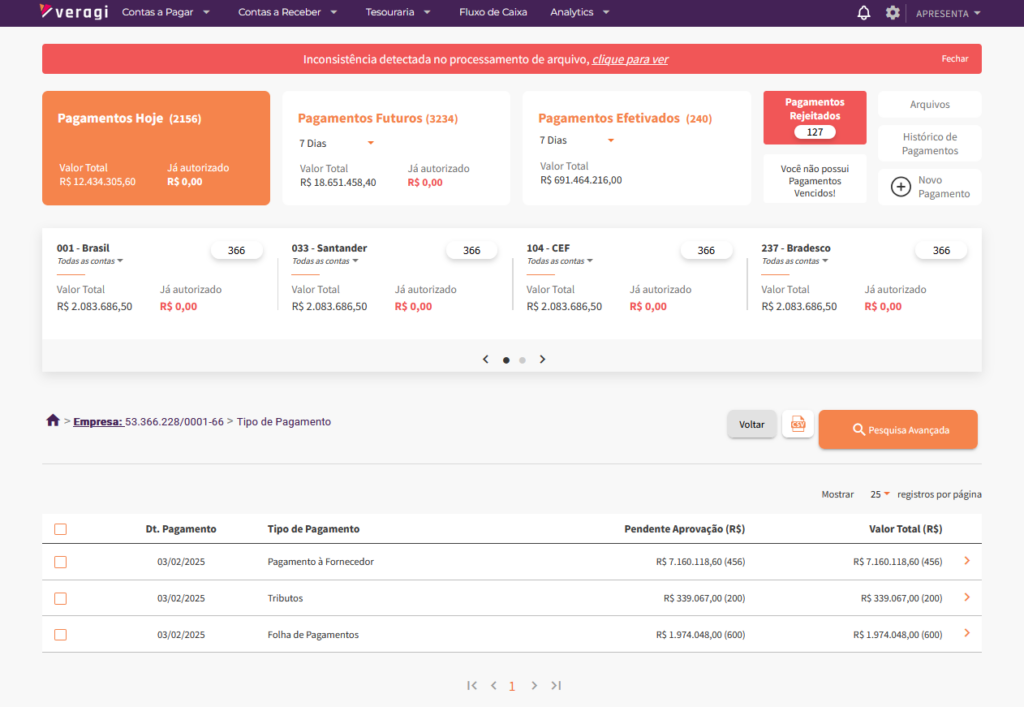1024x707 pixels.
Task: Open the 001 - Brasil Todas as contas dropdown
Action: coord(90,261)
